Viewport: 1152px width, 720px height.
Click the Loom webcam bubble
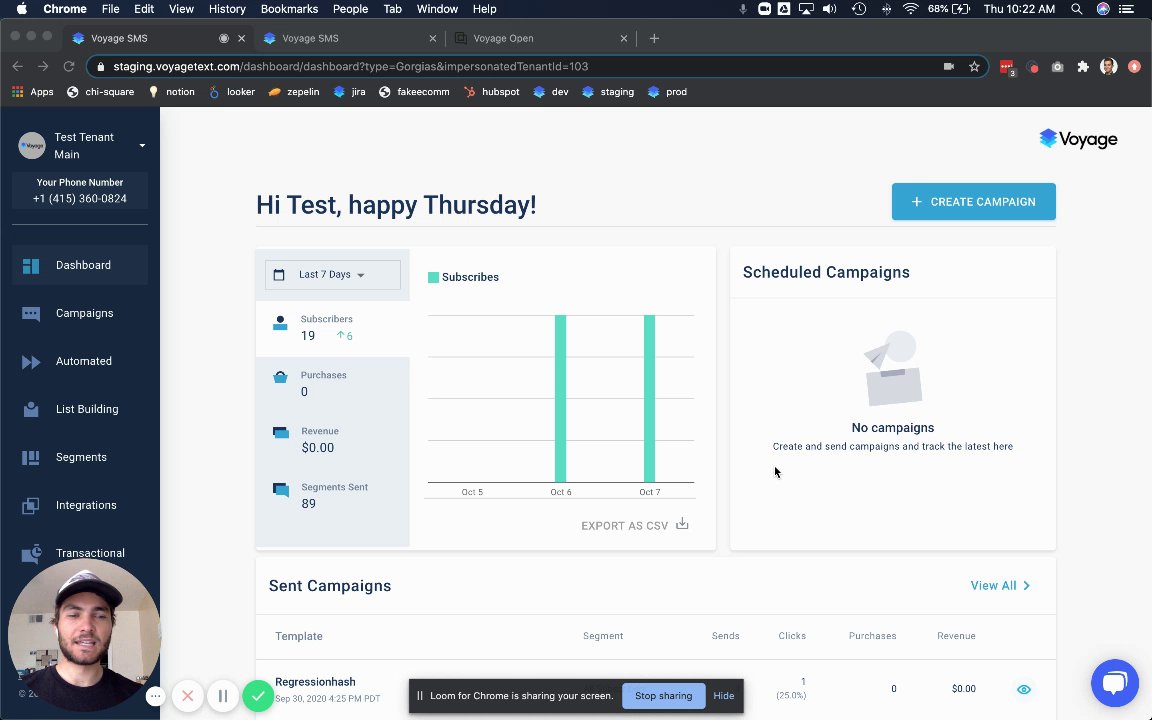[x=84, y=635]
